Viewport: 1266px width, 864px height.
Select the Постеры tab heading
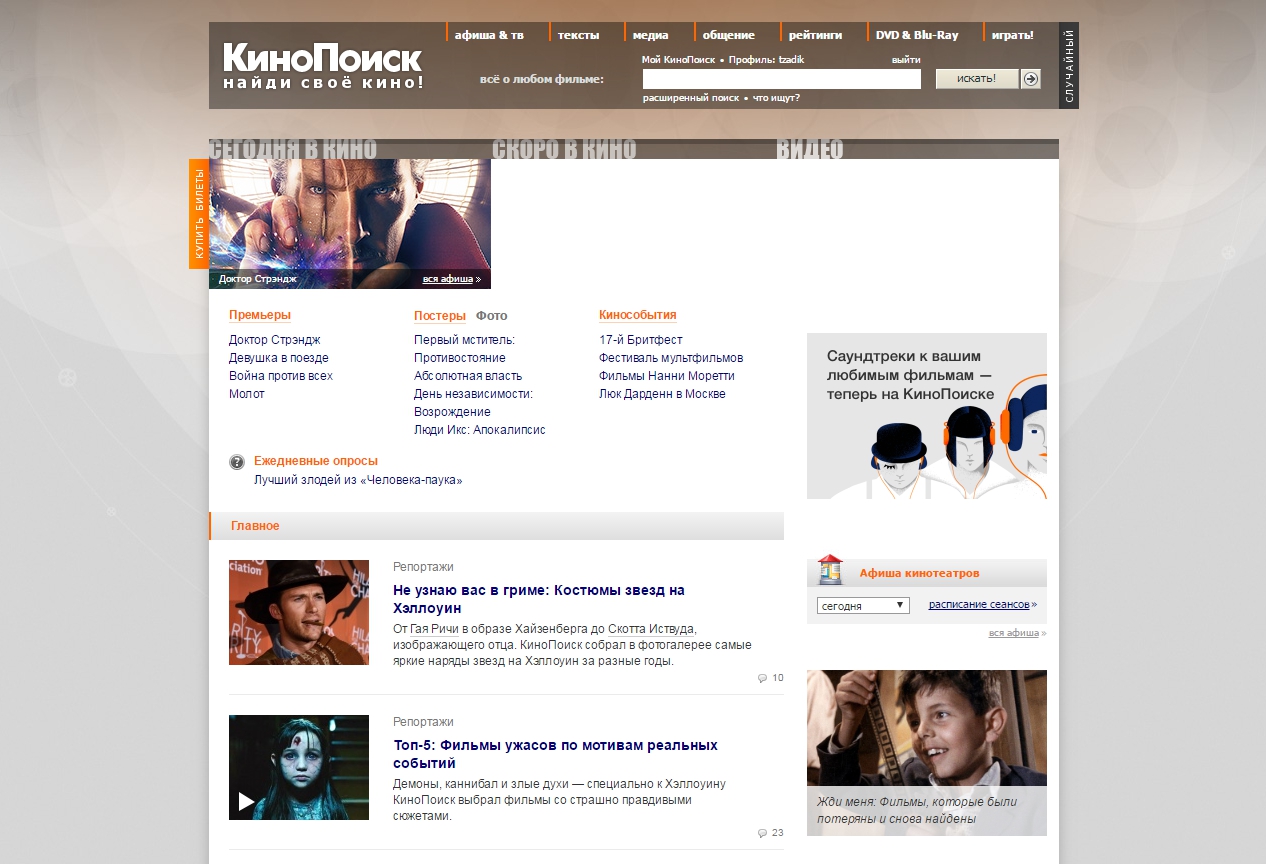pos(440,316)
